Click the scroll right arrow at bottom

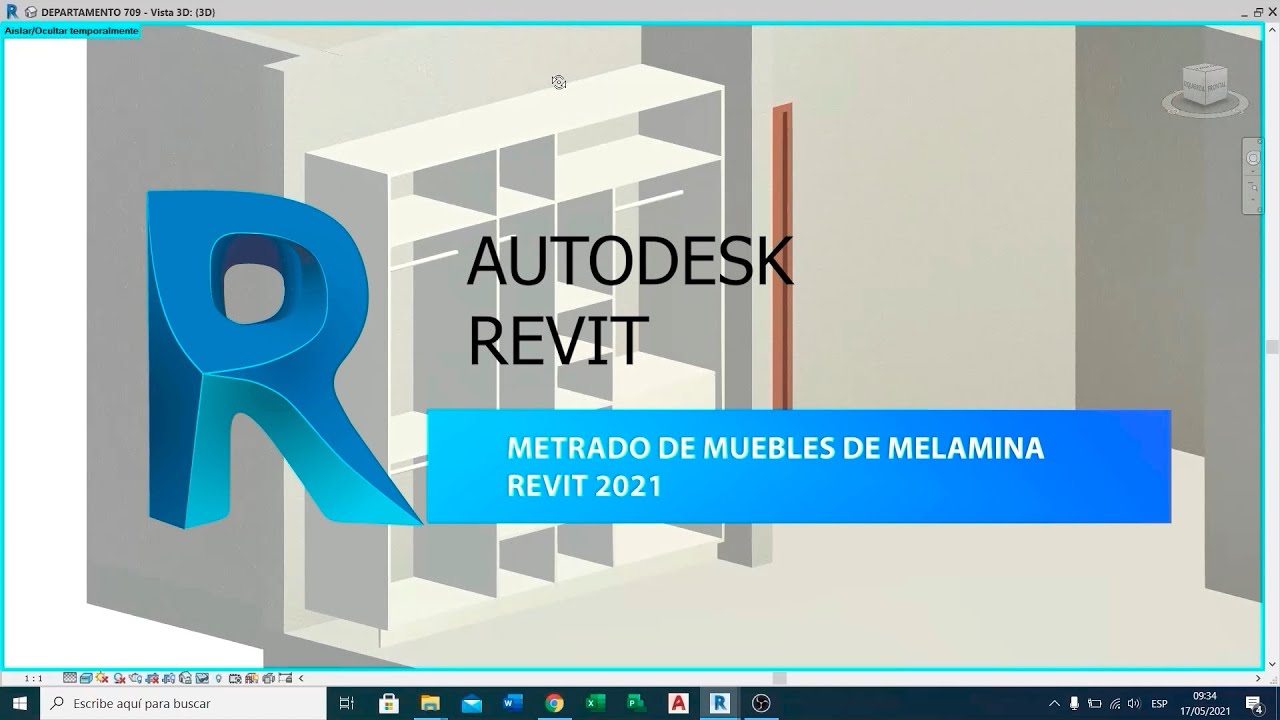(x=1258, y=678)
